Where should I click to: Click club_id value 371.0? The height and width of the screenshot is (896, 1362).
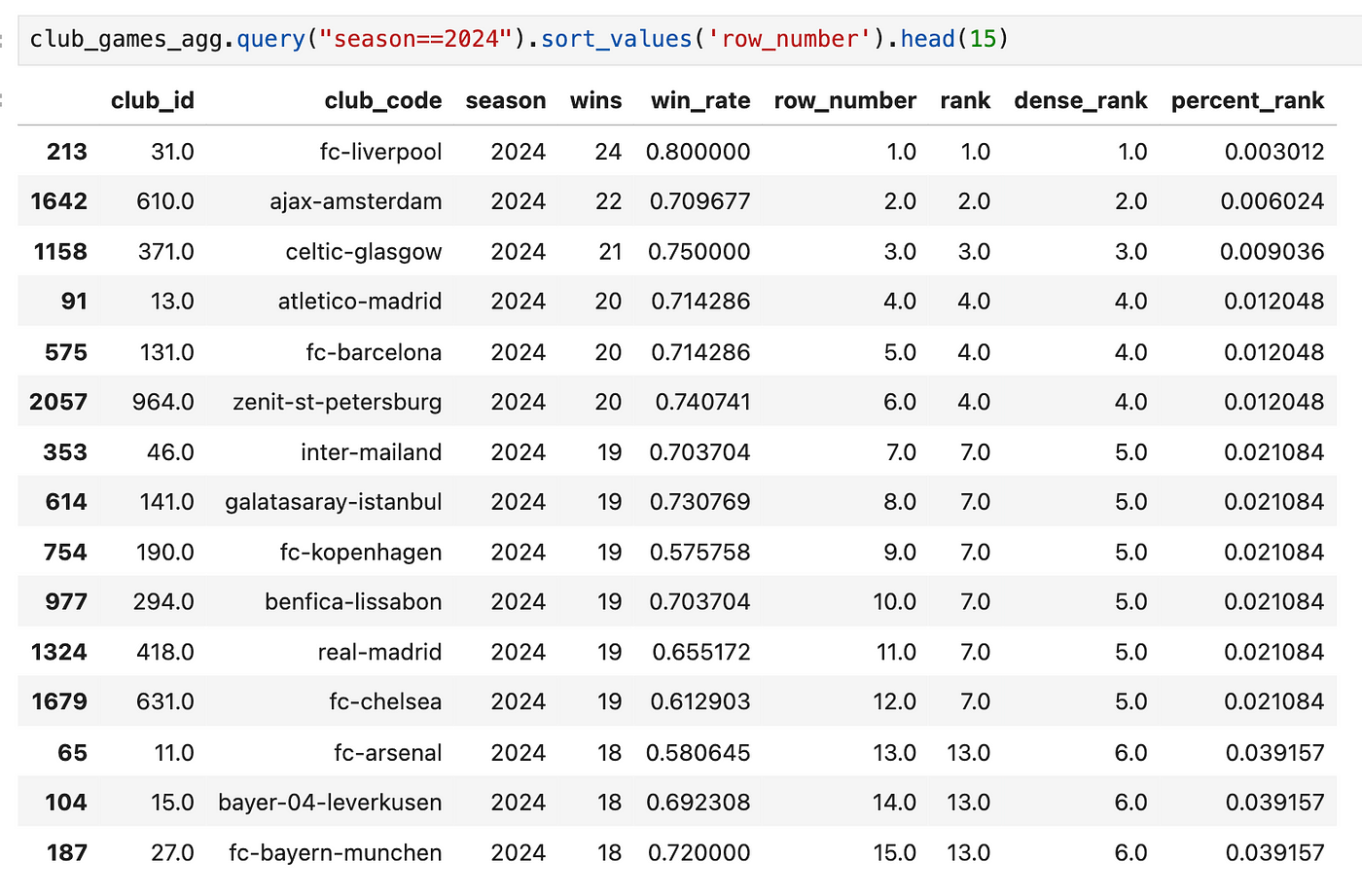click(165, 252)
